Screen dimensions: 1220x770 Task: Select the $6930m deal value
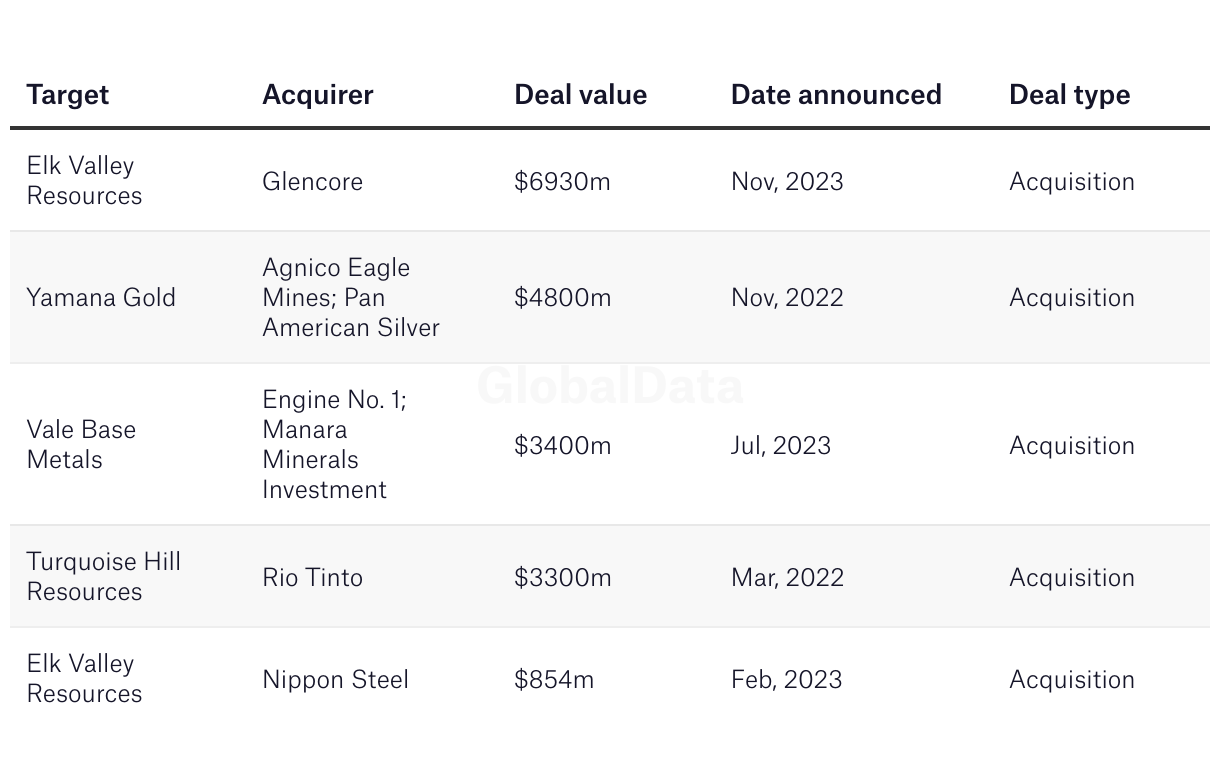click(x=563, y=181)
